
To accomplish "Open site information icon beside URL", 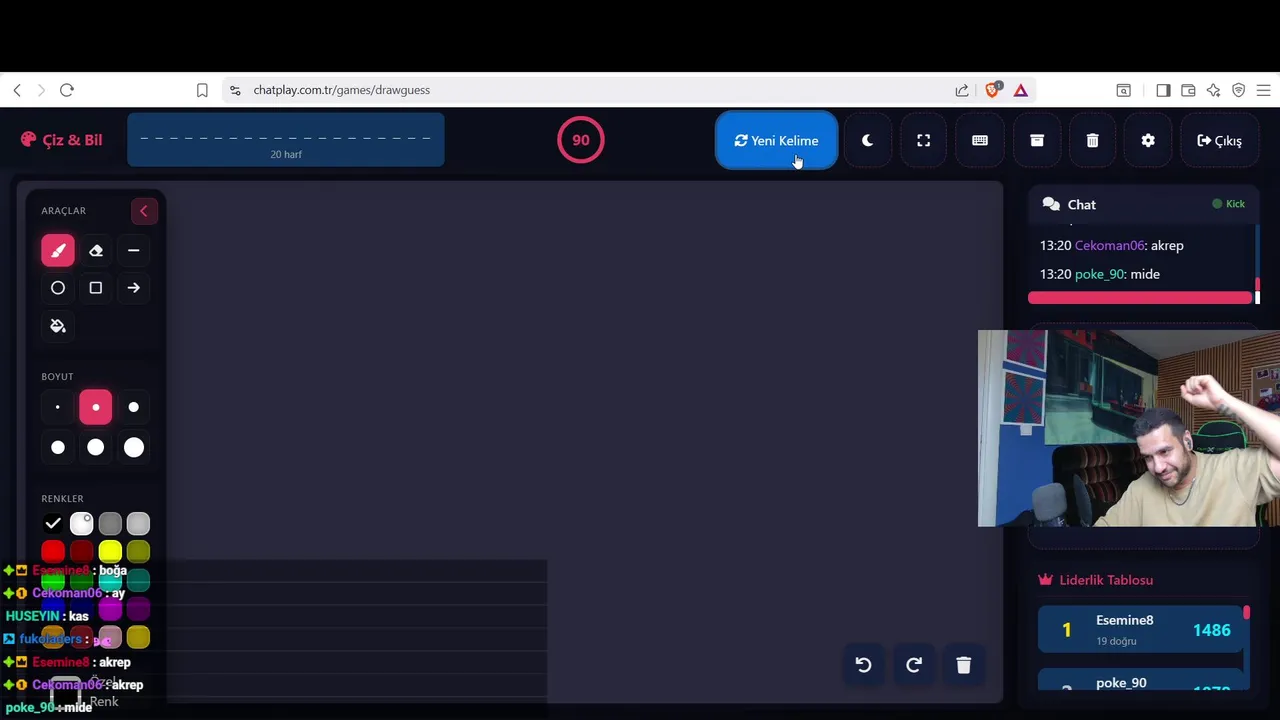I will point(235,90).
